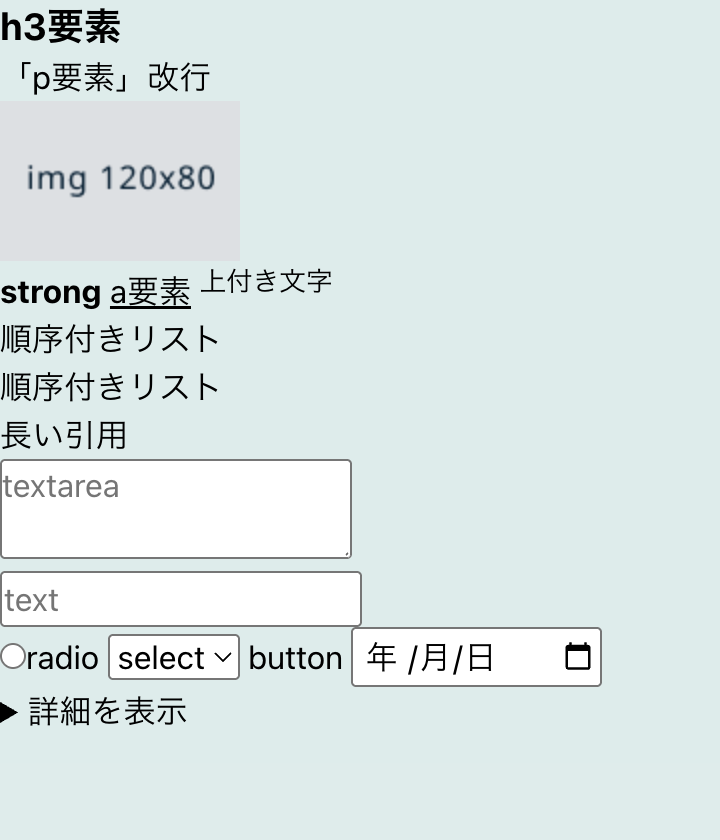This screenshot has width=720, height=840.
Task: Click the 長い引用 blockquote text
Action: click(x=64, y=435)
